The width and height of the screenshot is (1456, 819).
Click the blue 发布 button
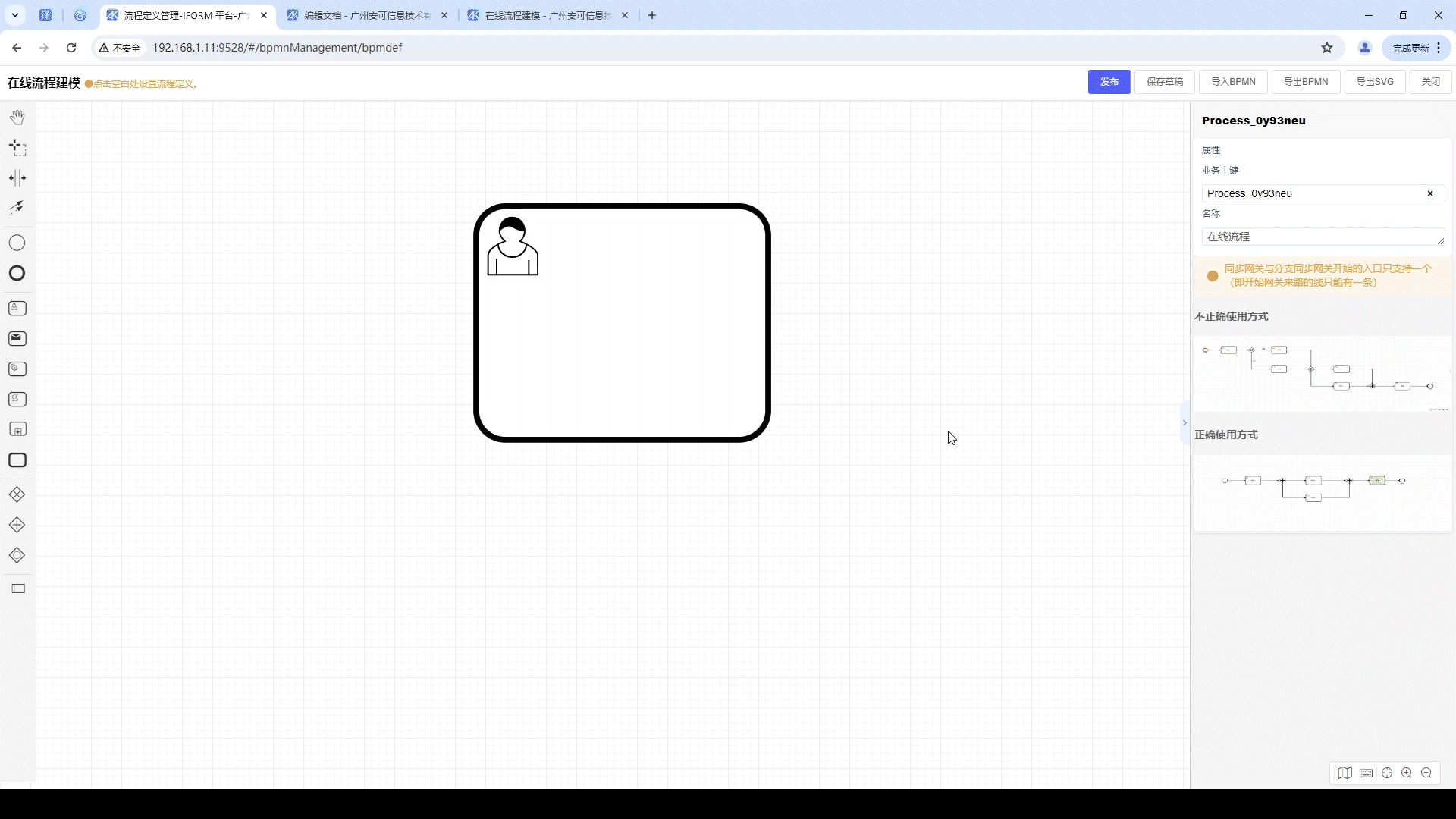pos(1109,82)
